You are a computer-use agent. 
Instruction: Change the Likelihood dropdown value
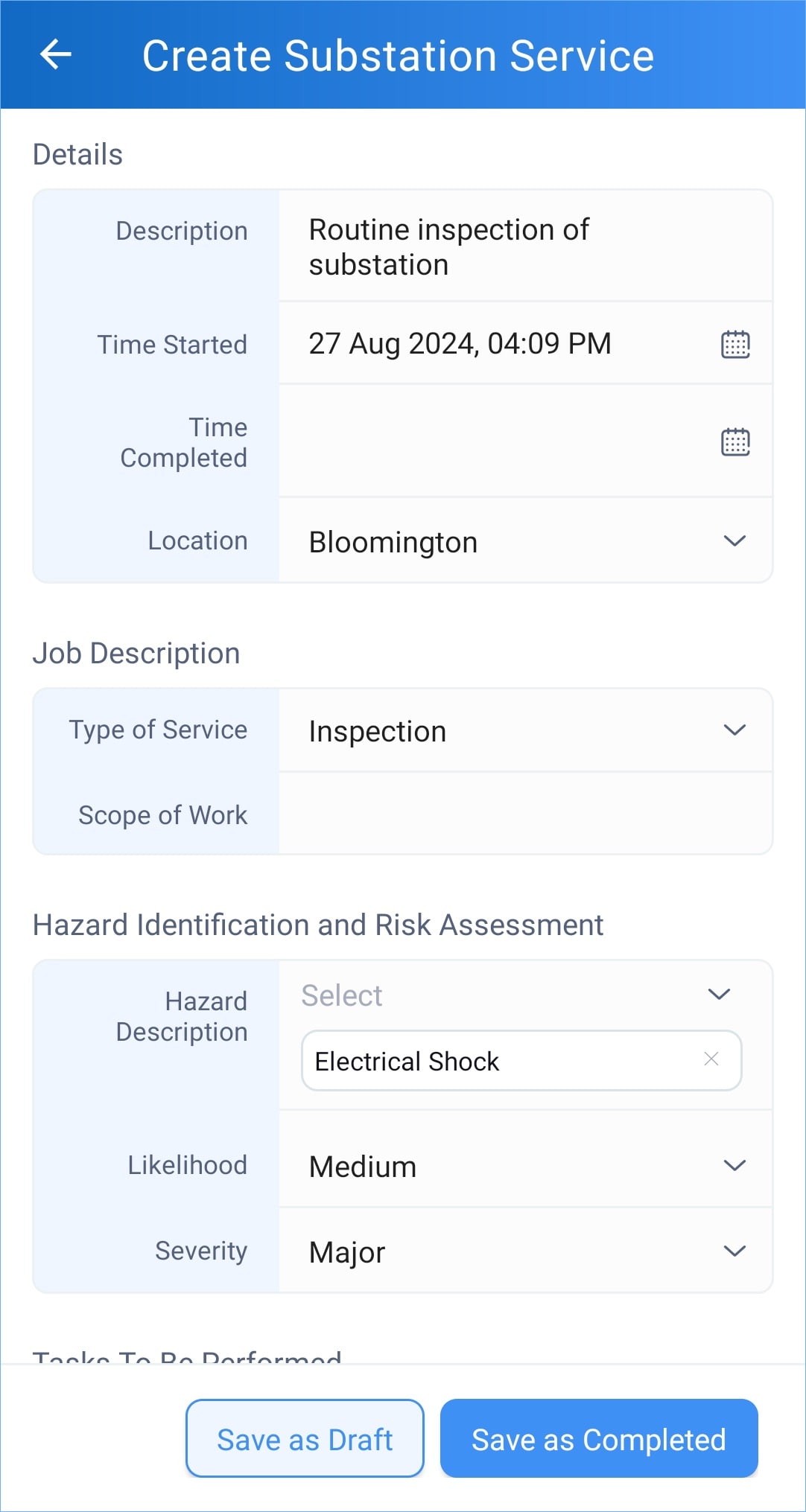734,1166
